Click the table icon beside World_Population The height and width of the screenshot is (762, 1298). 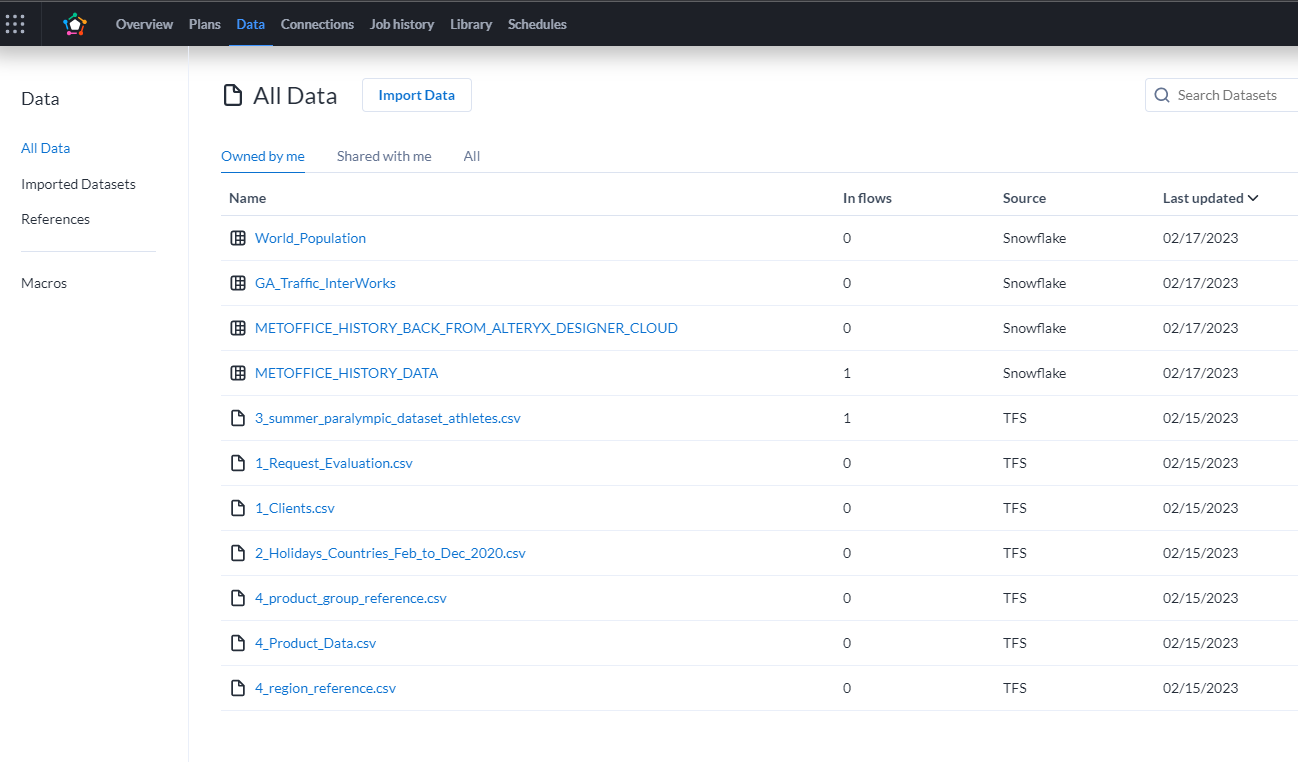[x=238, y=238]
